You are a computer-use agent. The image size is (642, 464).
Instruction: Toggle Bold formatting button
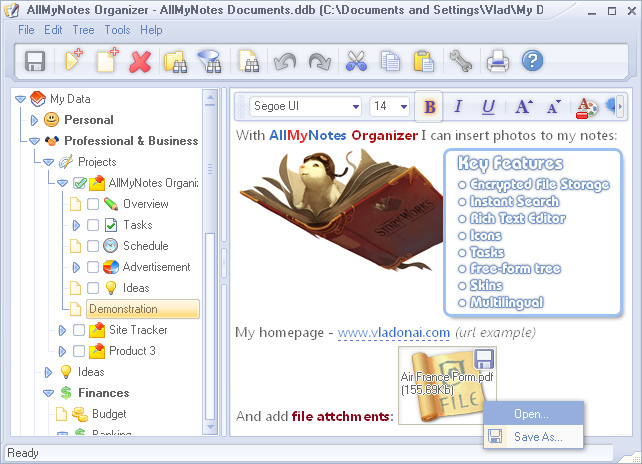pyautogui.click(x=430, y=107)
